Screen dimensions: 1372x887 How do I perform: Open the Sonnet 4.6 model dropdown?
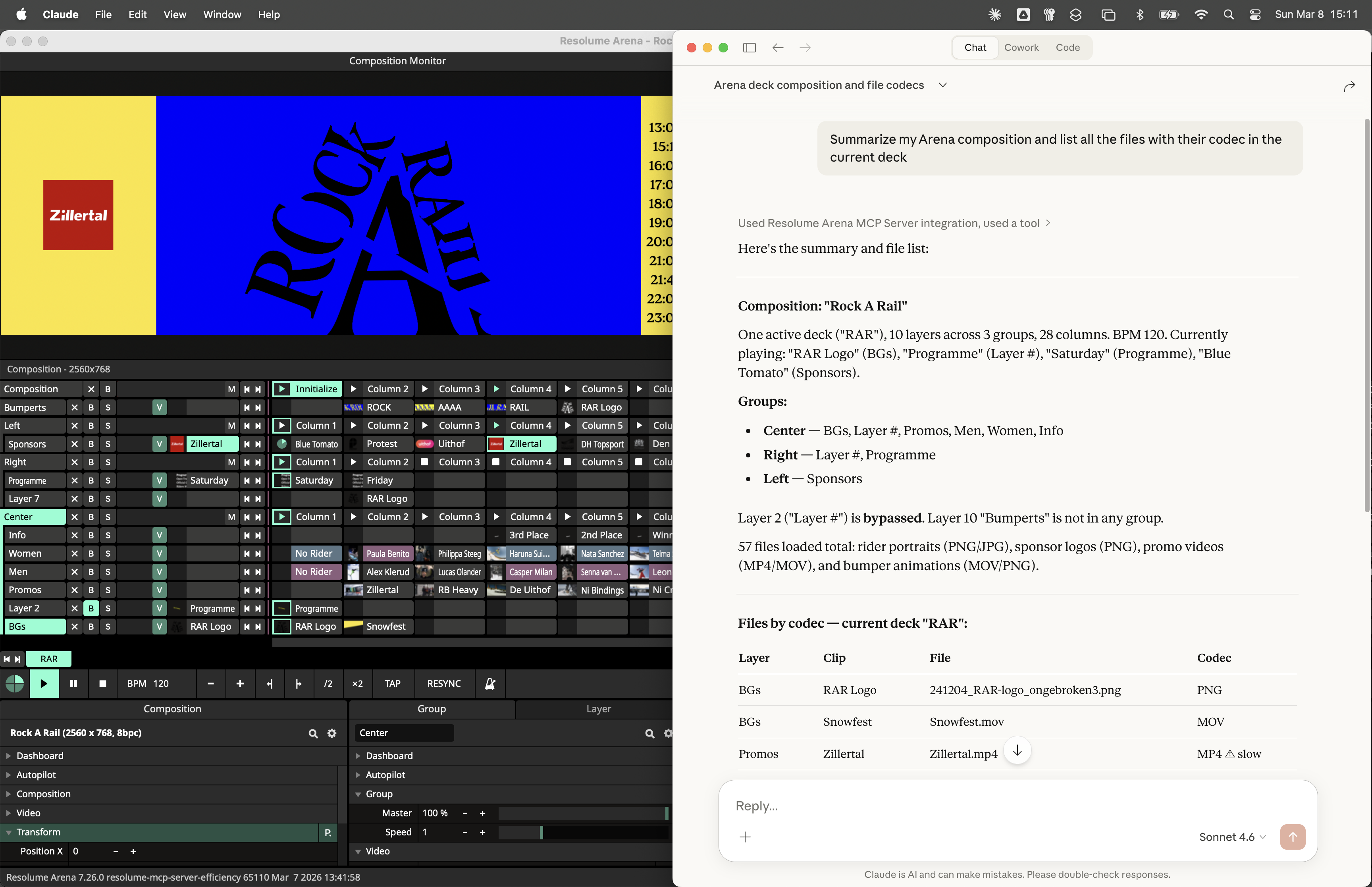pyautogui.click(x=1232, y=837)
